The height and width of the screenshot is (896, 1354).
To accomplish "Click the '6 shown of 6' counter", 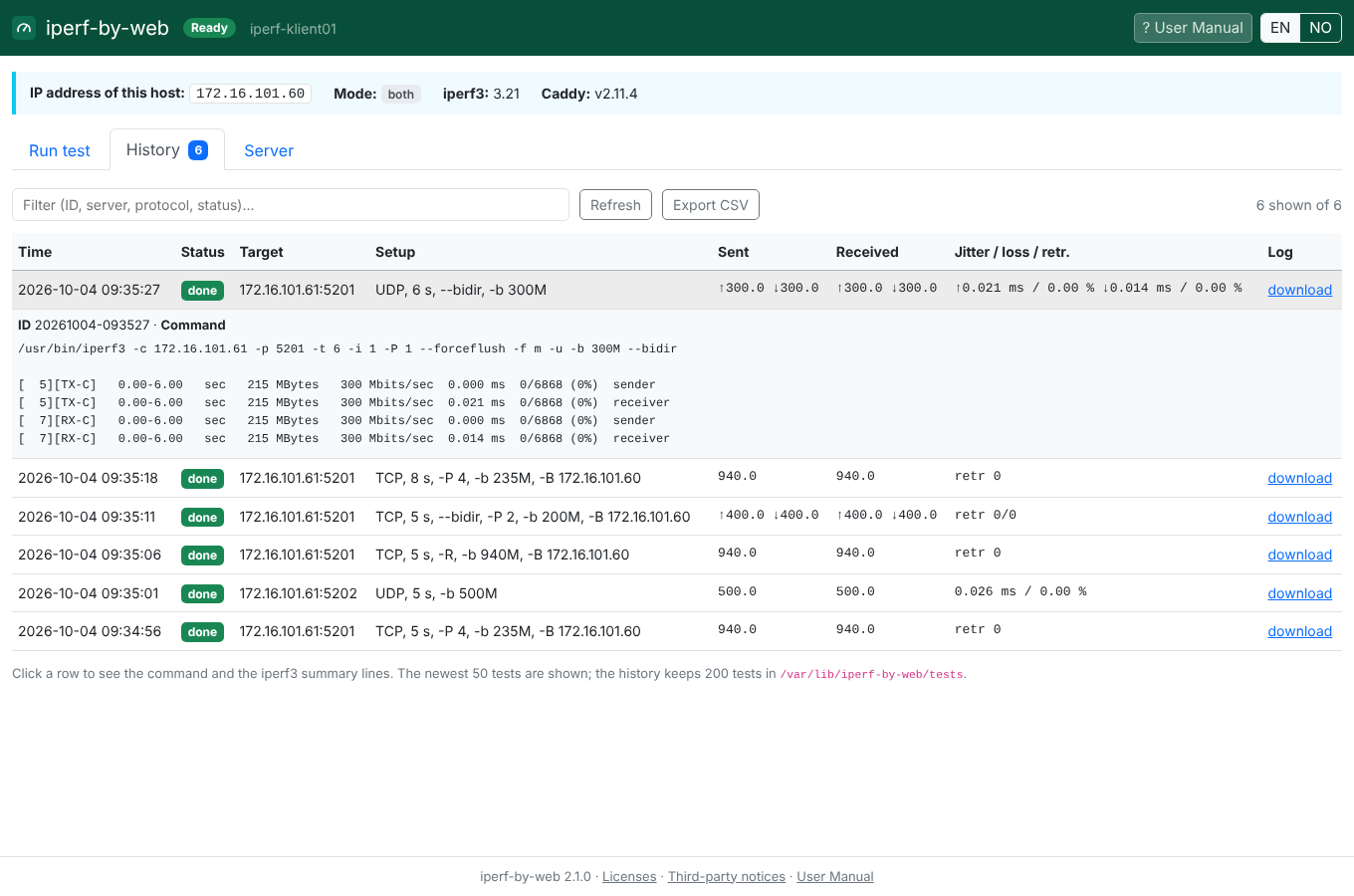I will [1298, 205].
